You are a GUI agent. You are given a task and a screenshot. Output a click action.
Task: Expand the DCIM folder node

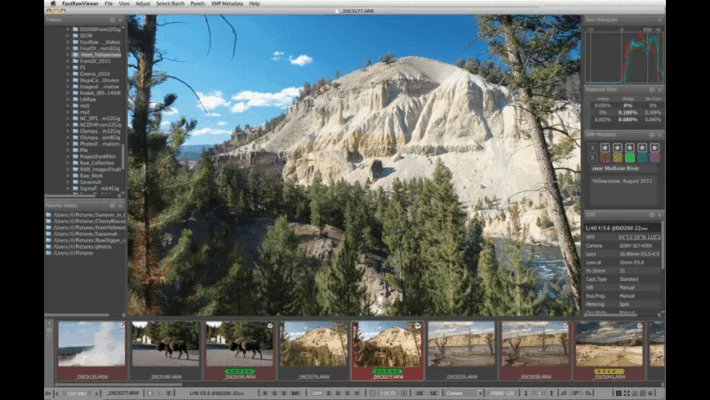tap(68, 35)
